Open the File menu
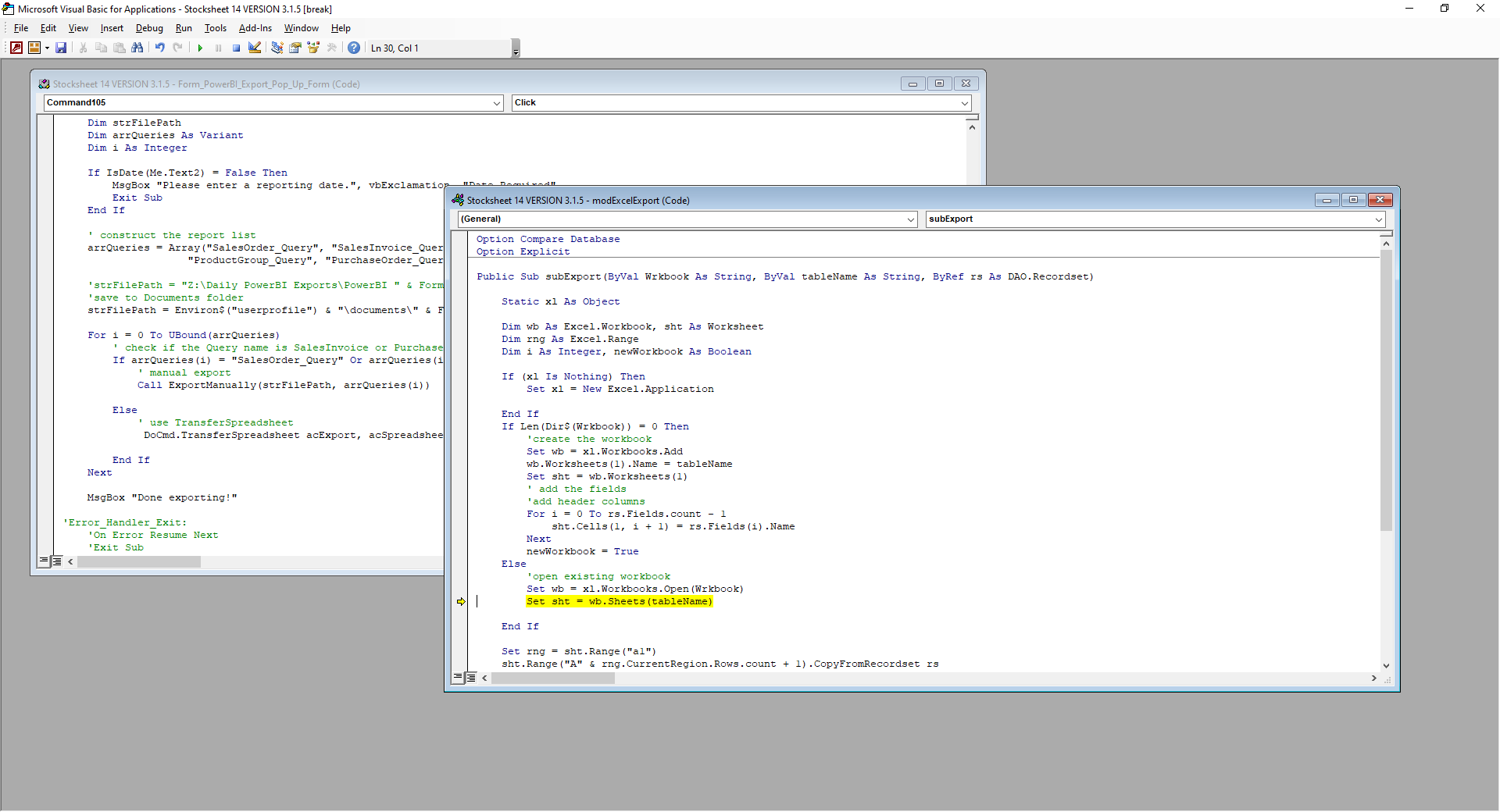1500x812 pixels. [21, 28]
